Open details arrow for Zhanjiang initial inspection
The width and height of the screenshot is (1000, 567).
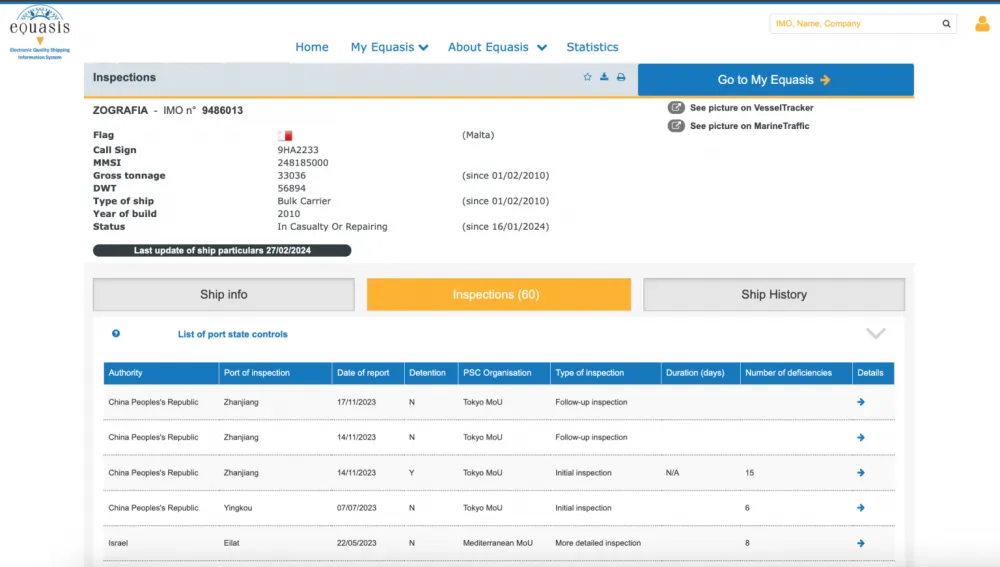click(x=861, y=473)
